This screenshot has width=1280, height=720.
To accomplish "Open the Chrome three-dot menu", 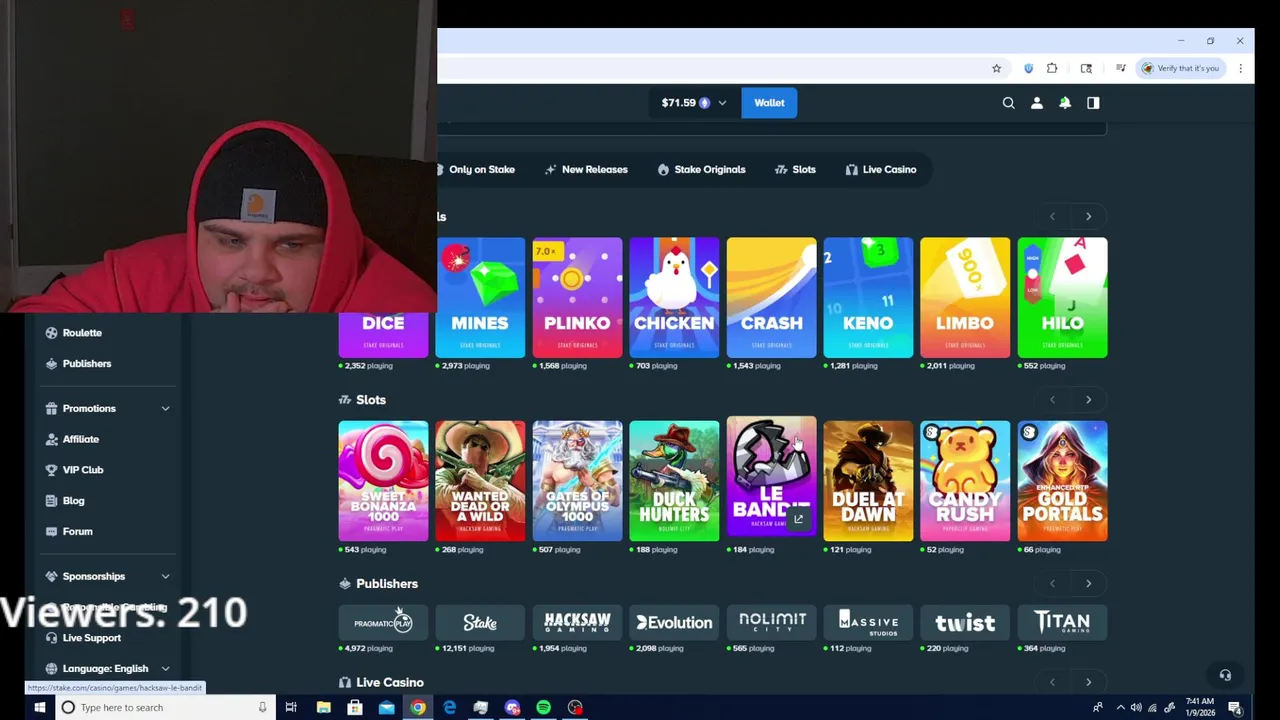I will 1240,68.
